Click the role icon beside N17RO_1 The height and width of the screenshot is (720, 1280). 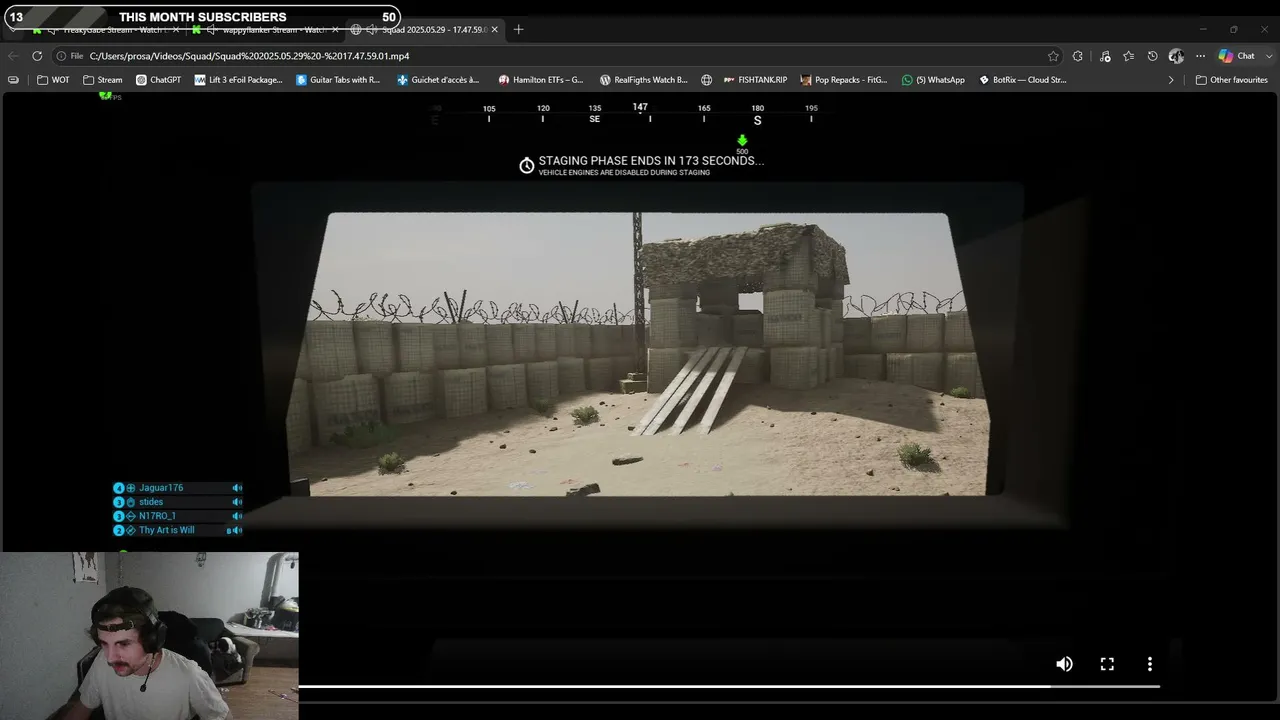[x=130, y=516]
